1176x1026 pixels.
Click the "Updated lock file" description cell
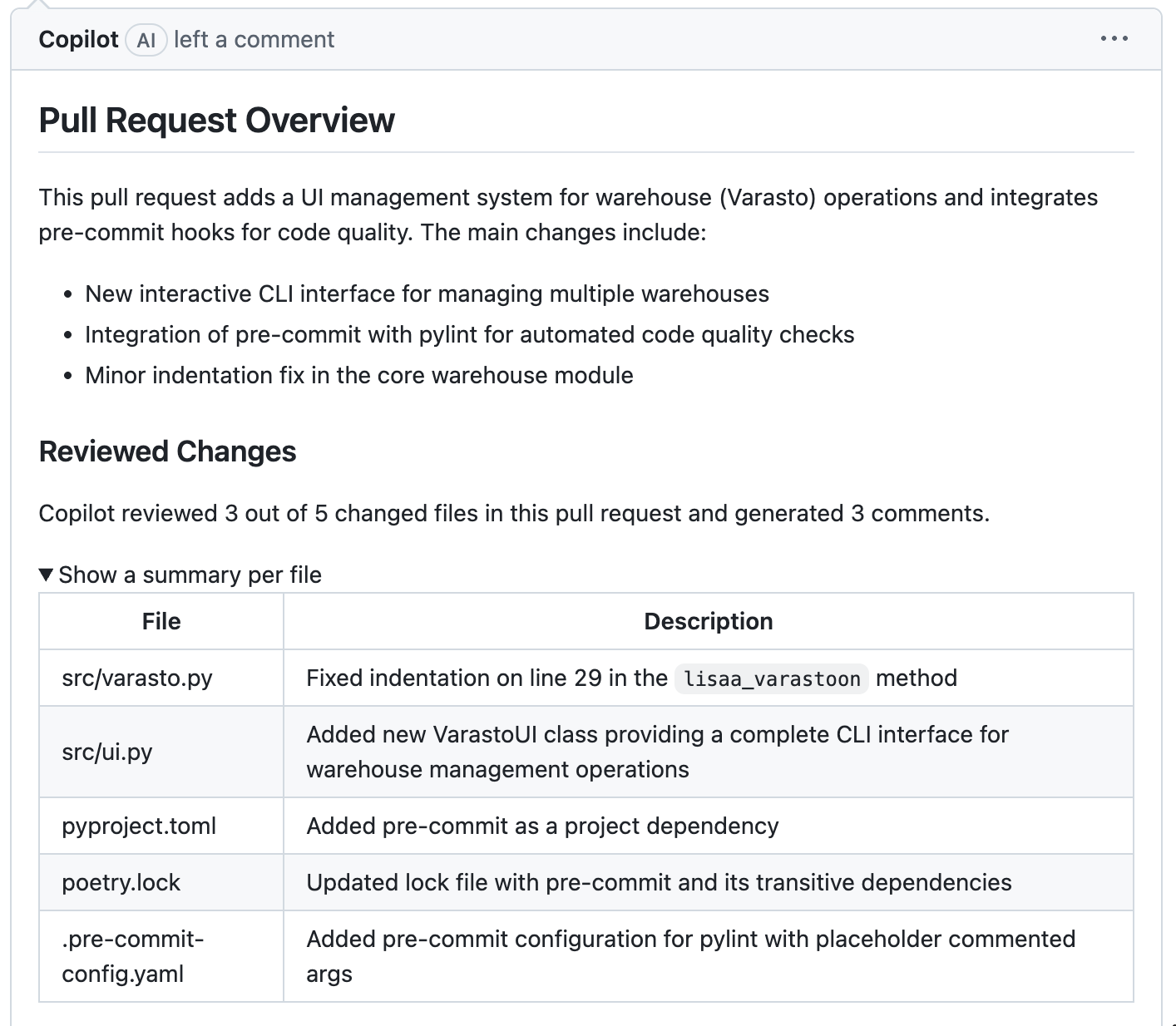(659, 882)
